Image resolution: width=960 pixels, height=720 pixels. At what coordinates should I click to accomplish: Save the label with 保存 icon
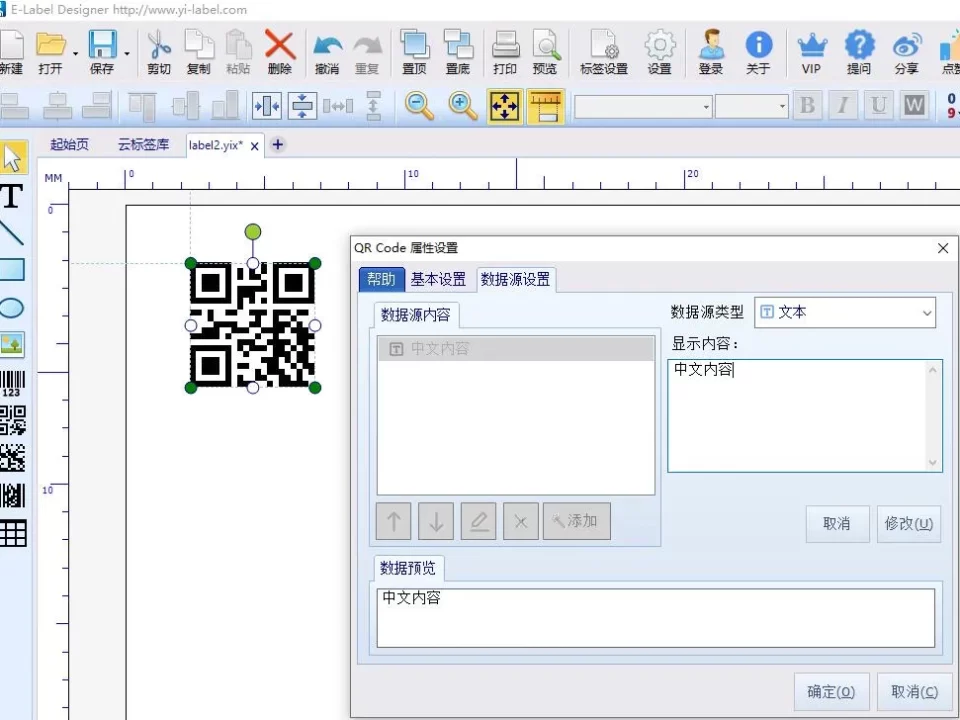point(102,51)
